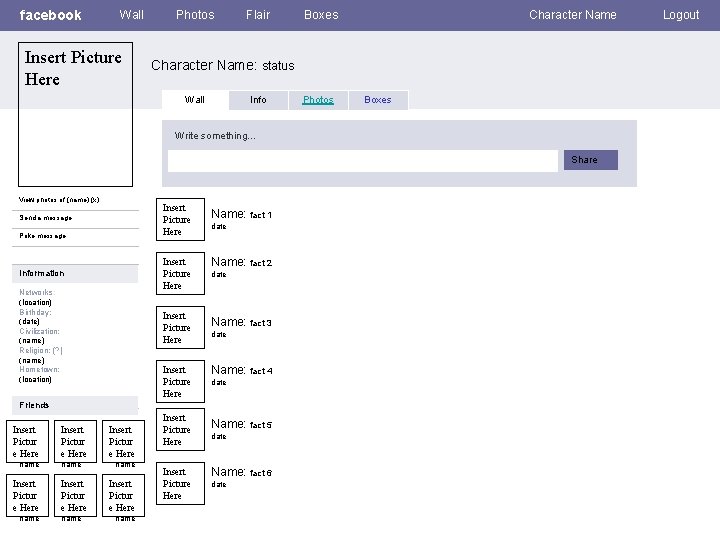Switch to the underlined Photos profile tab

click(318, 100)
